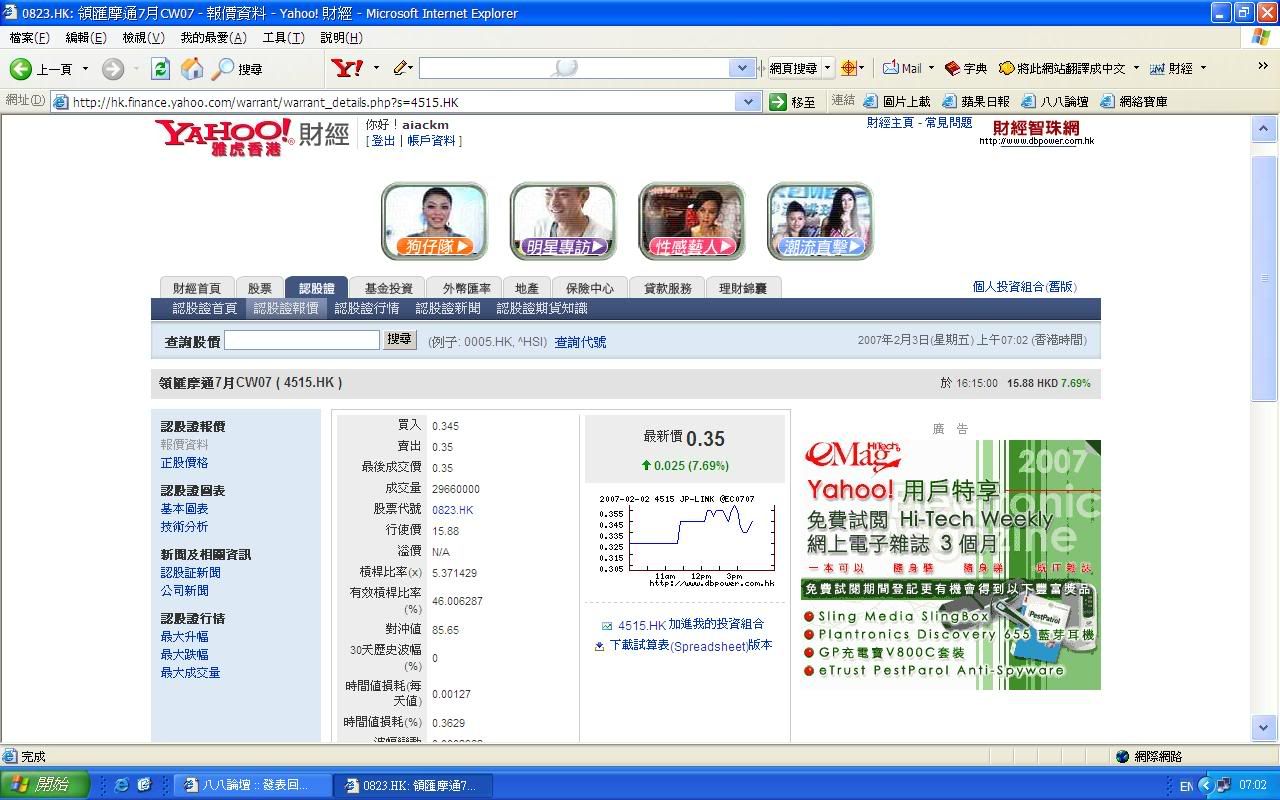
Task: Open the Y! logo dropdown arrow
Action: pos(376,68)
